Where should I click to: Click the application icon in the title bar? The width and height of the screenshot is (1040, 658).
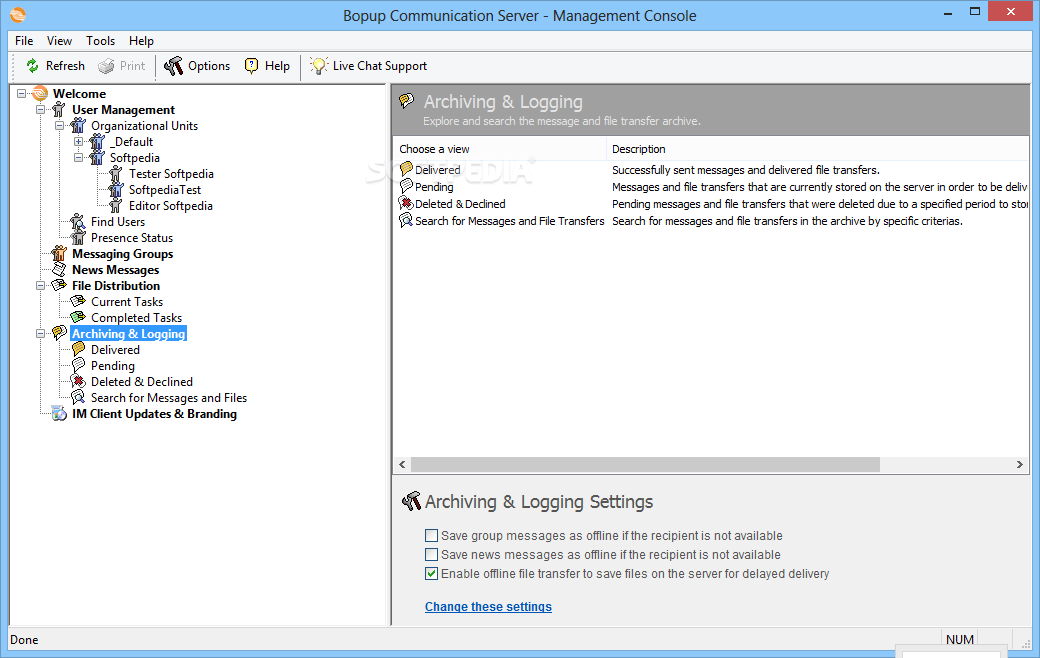click(x=18, y=15)
